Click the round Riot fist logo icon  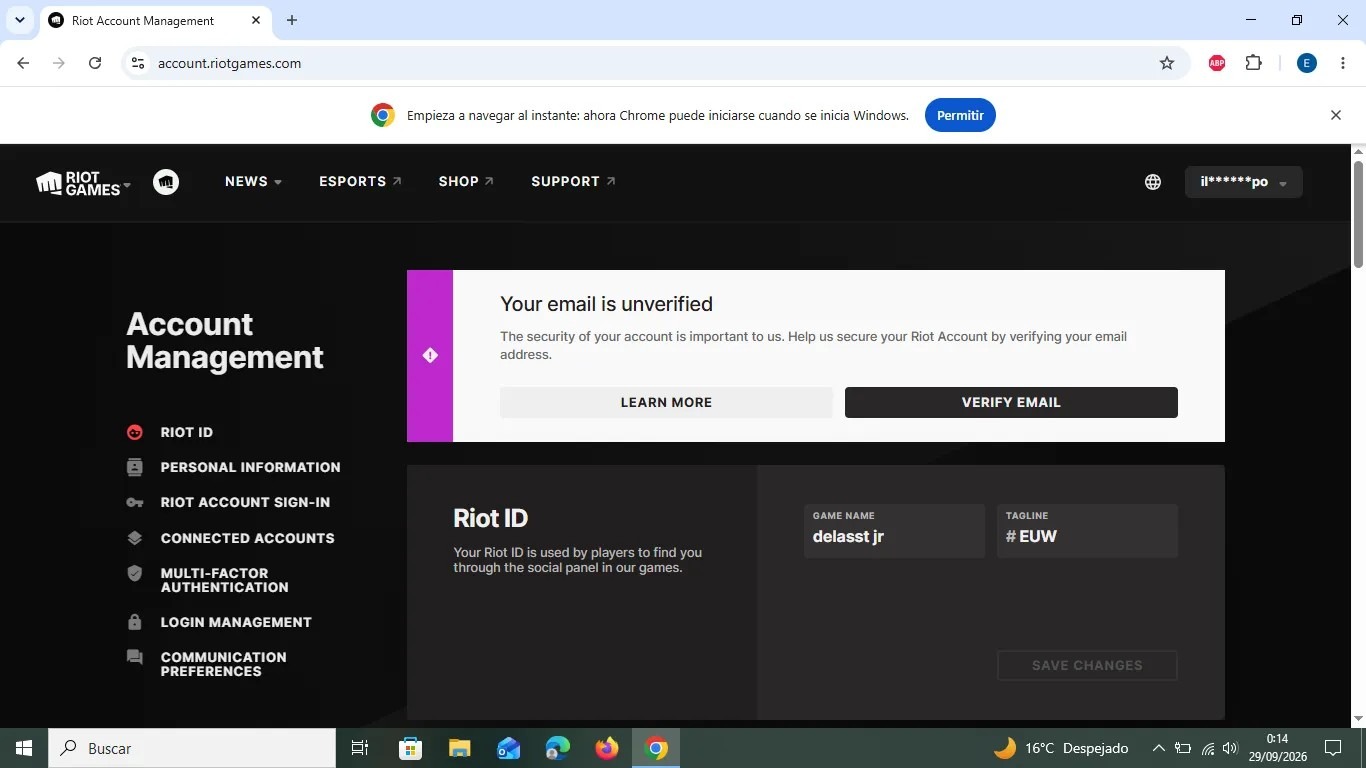pos(166,182)
